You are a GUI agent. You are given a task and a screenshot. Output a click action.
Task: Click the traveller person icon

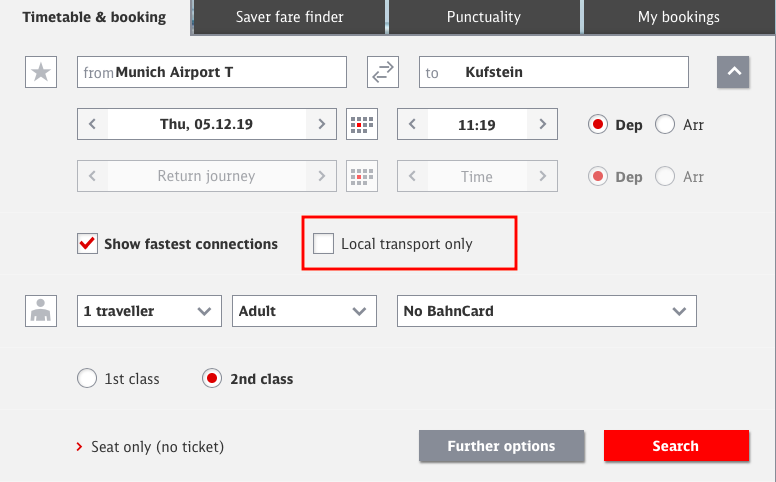point(41,311)
